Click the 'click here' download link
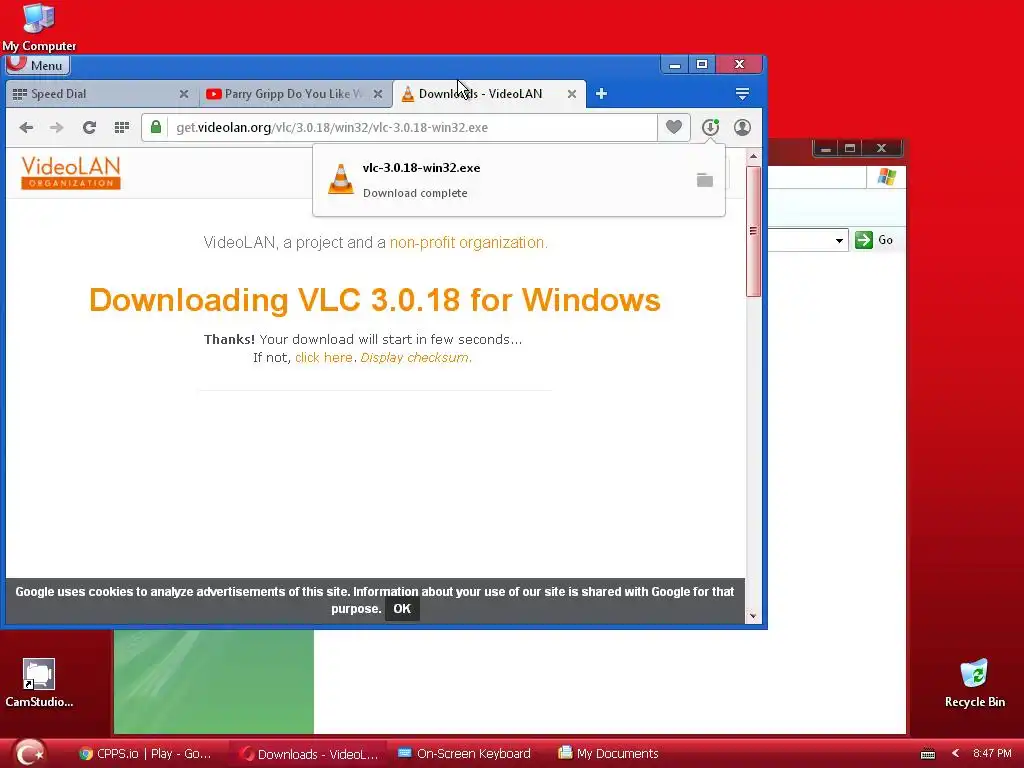This screenshot has width=1024, height=768. (323, 357)
